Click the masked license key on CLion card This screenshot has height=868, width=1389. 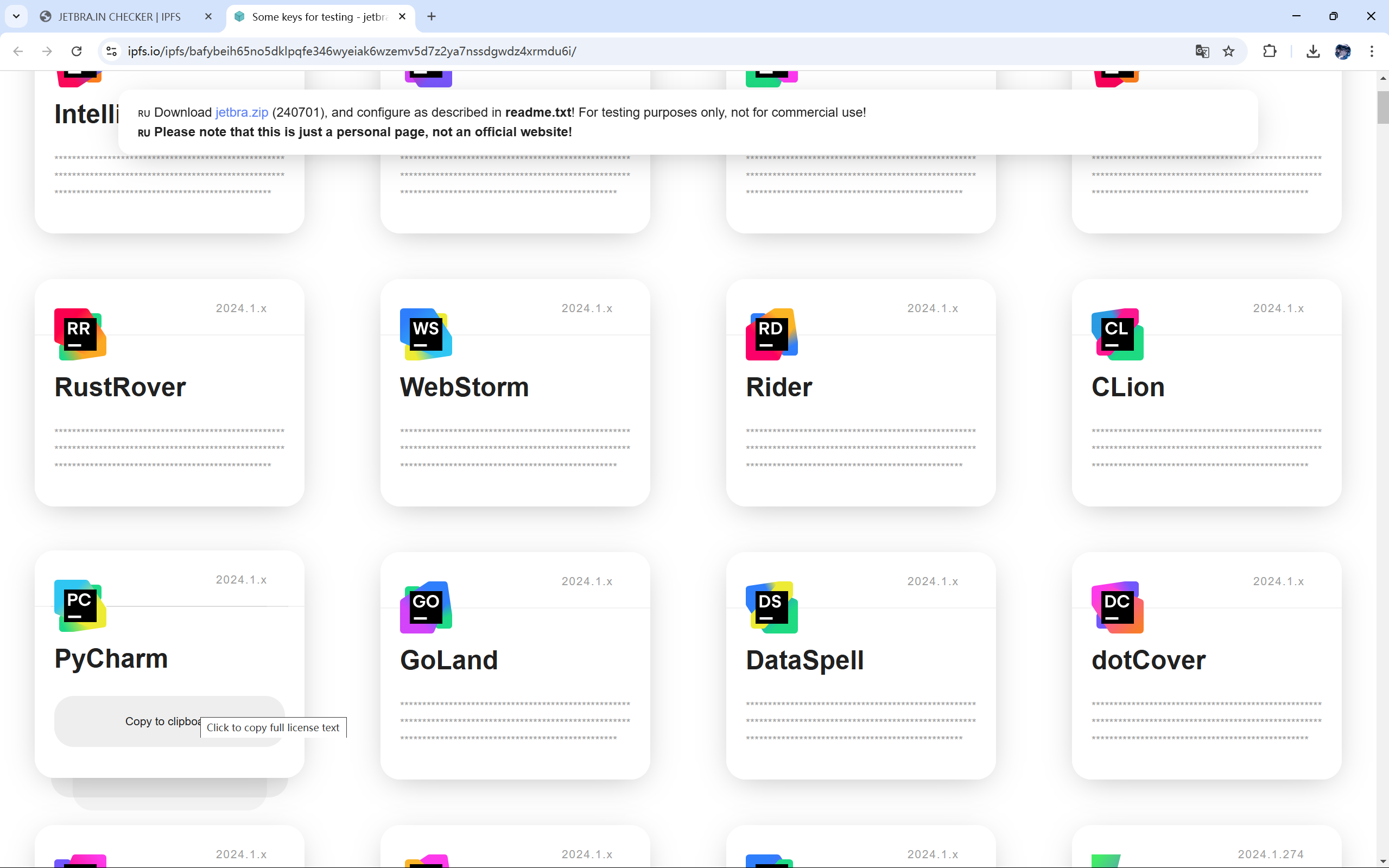point(1207,448)
